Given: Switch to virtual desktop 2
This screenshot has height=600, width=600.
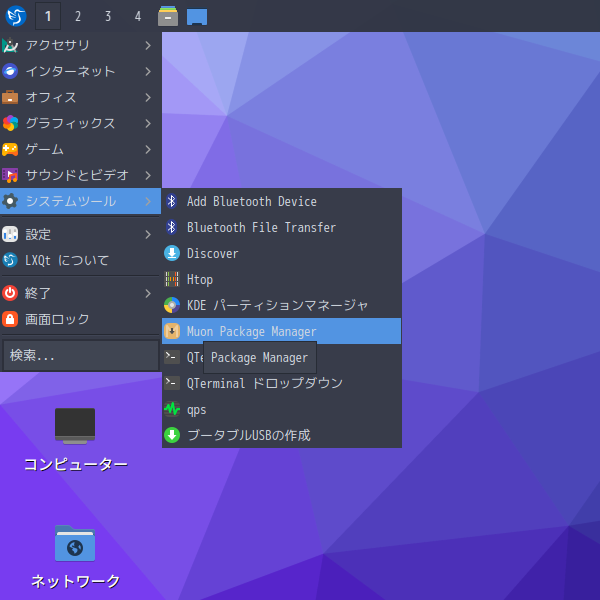Looking at the screenshot, I should (x=78, y=16).
